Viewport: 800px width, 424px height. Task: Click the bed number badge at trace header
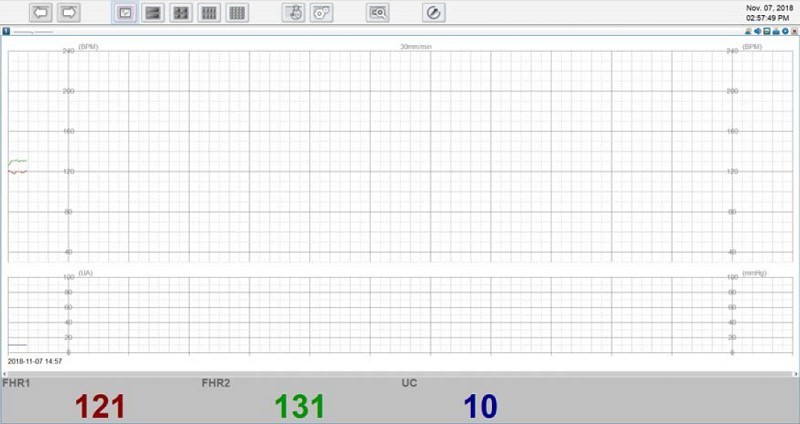(x=6, y=32)
